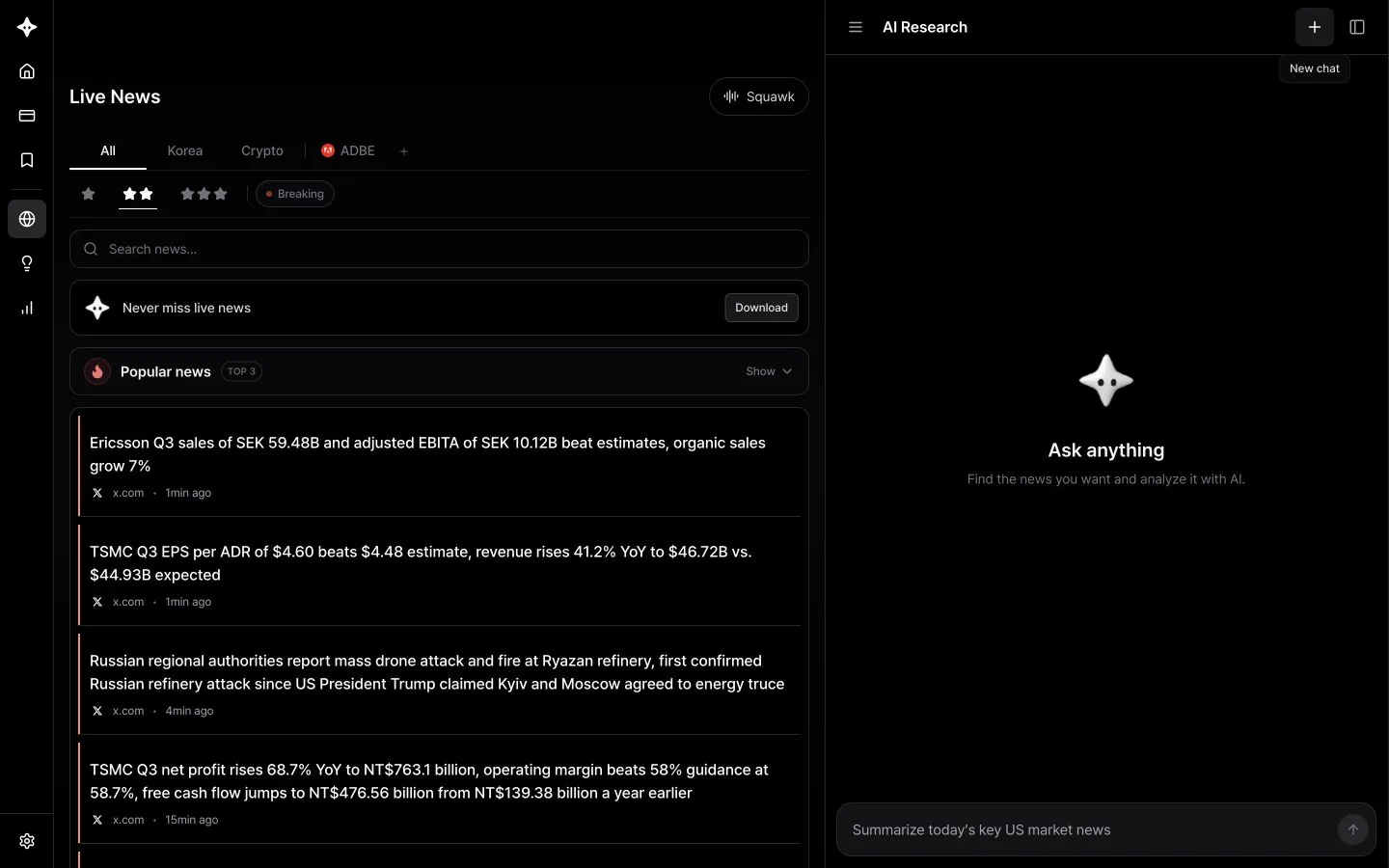
Task: Open the AI Research hamburger menu
Action: click(856, 27)
